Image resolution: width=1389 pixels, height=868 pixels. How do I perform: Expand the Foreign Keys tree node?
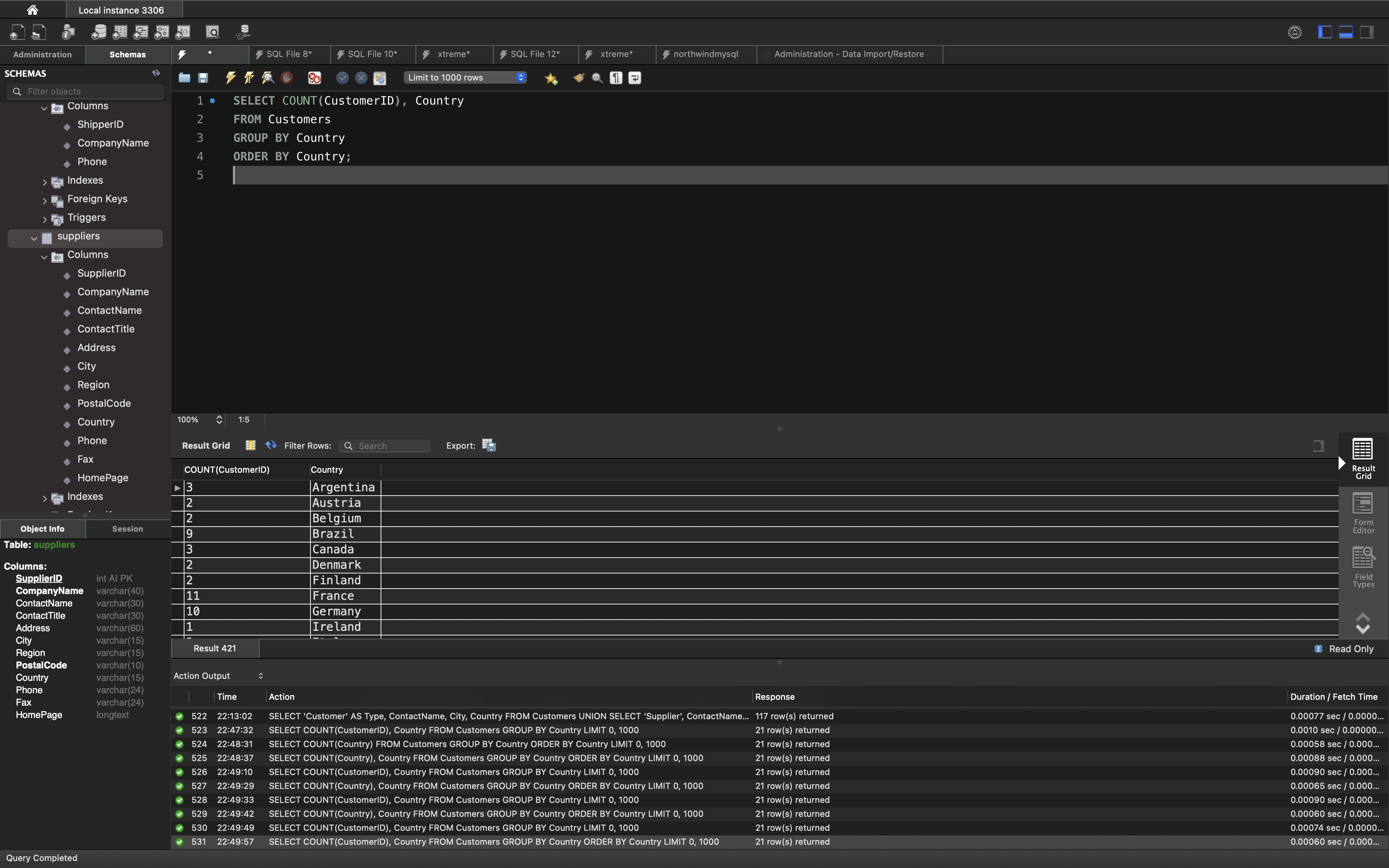(x=45, y=200)
